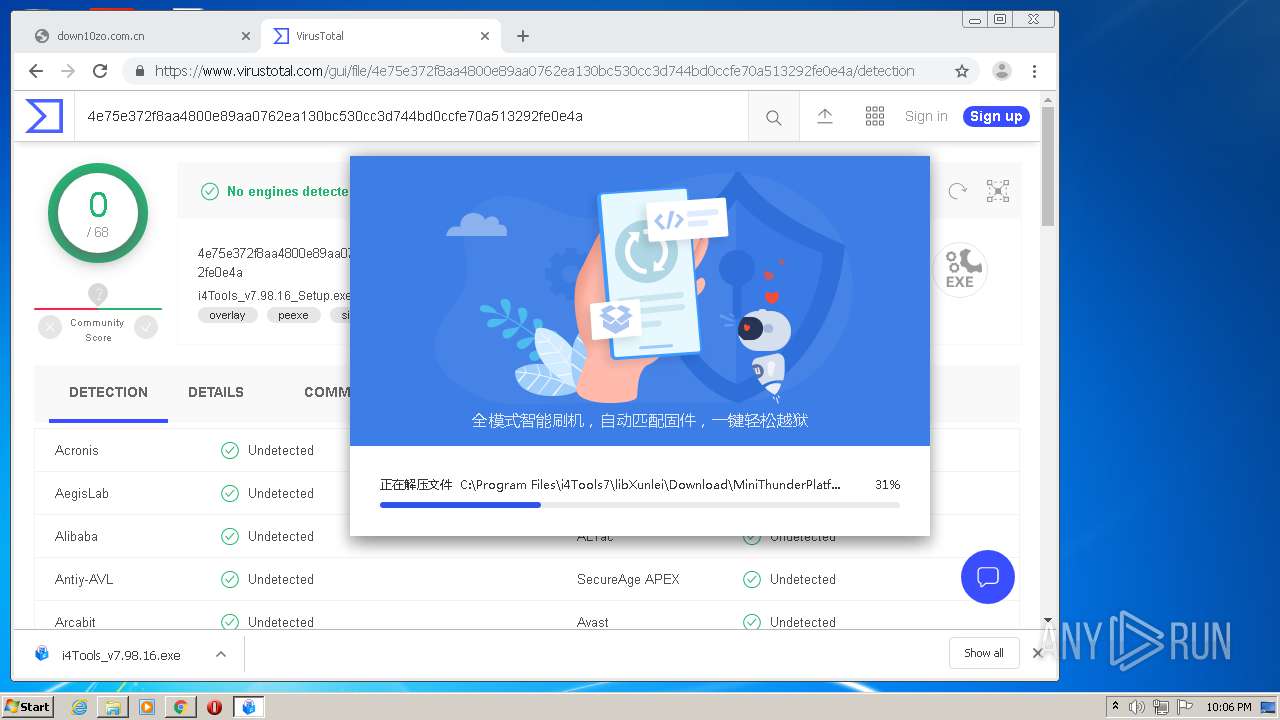Close the VirusTotal tab
Image resolution: width=1280 pixels, height=720 pixels.
[x=485, y=36]
